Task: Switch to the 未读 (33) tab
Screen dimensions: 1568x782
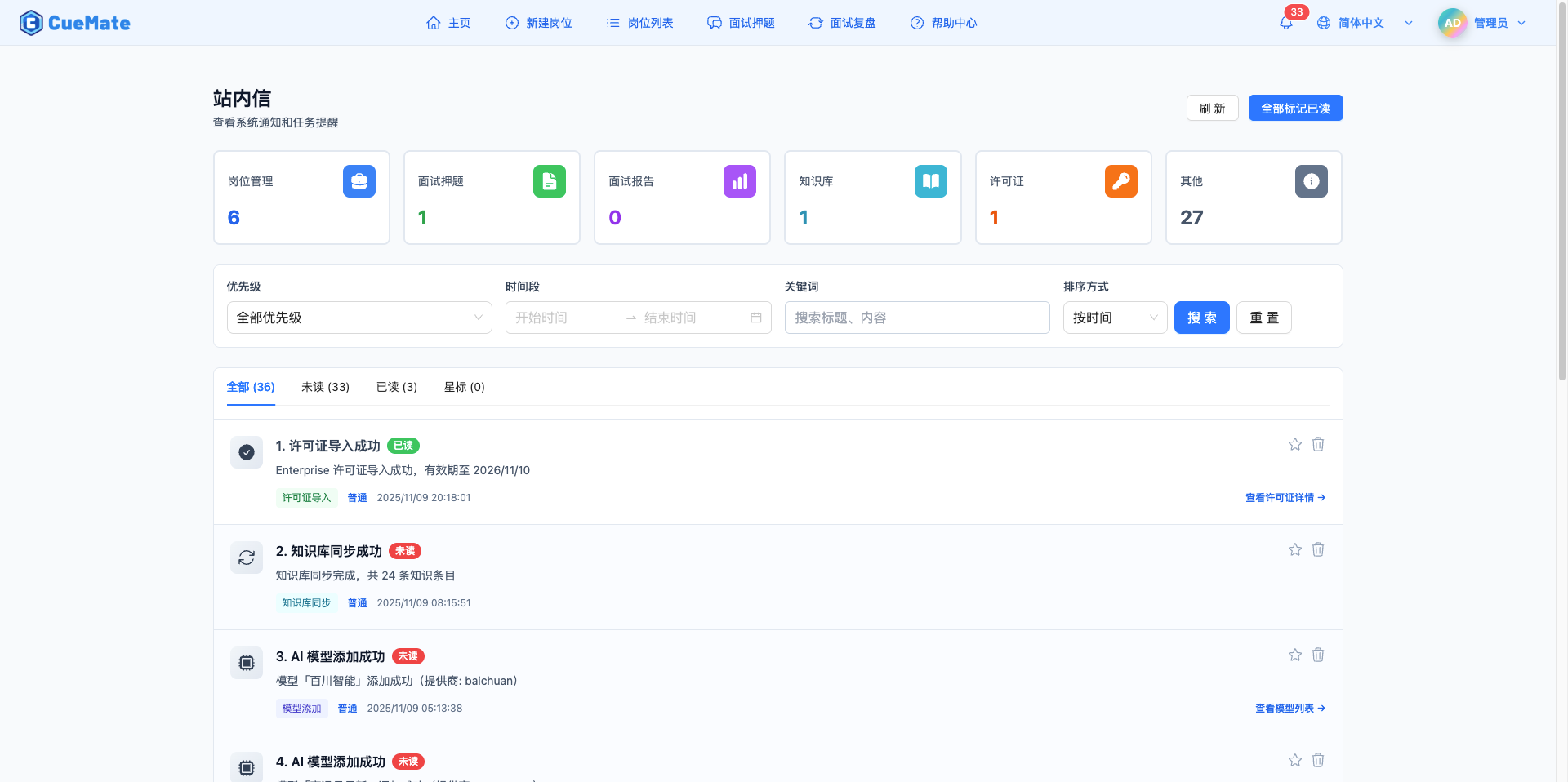Action: [x=325, y=387]
